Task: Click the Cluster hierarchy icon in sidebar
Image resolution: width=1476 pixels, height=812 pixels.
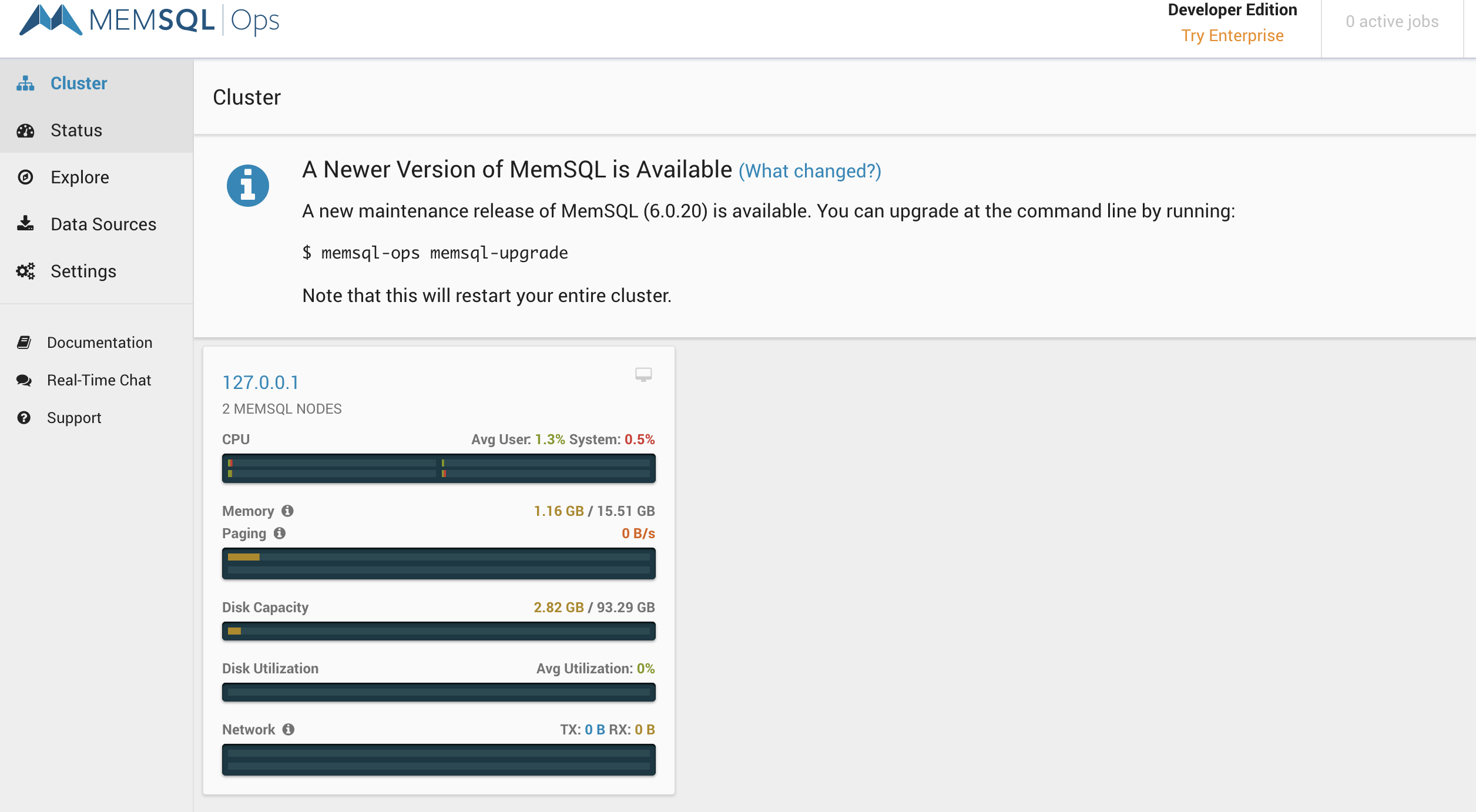Action: coord(25,83)
